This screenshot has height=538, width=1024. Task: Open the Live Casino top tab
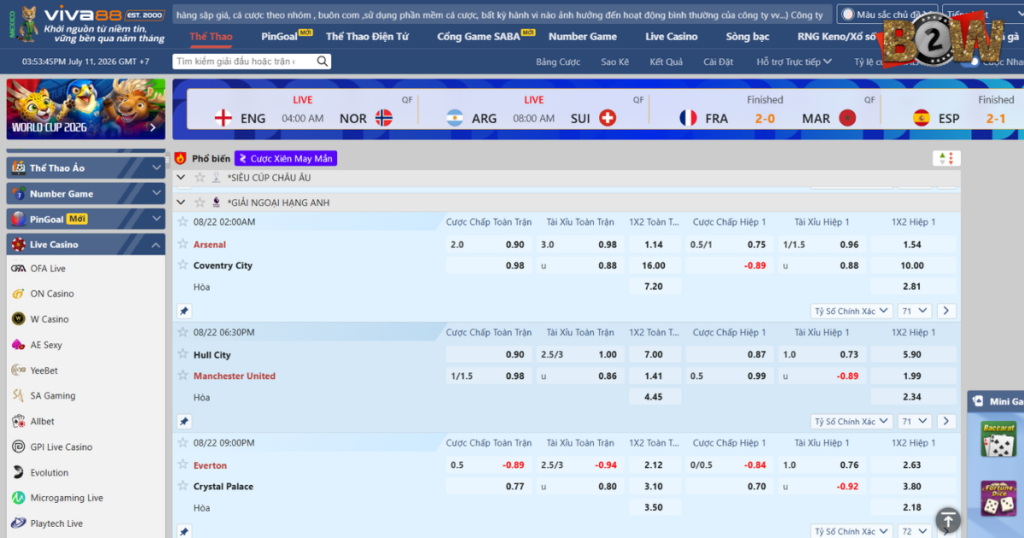pyautogui.click(x=671, y=37)
